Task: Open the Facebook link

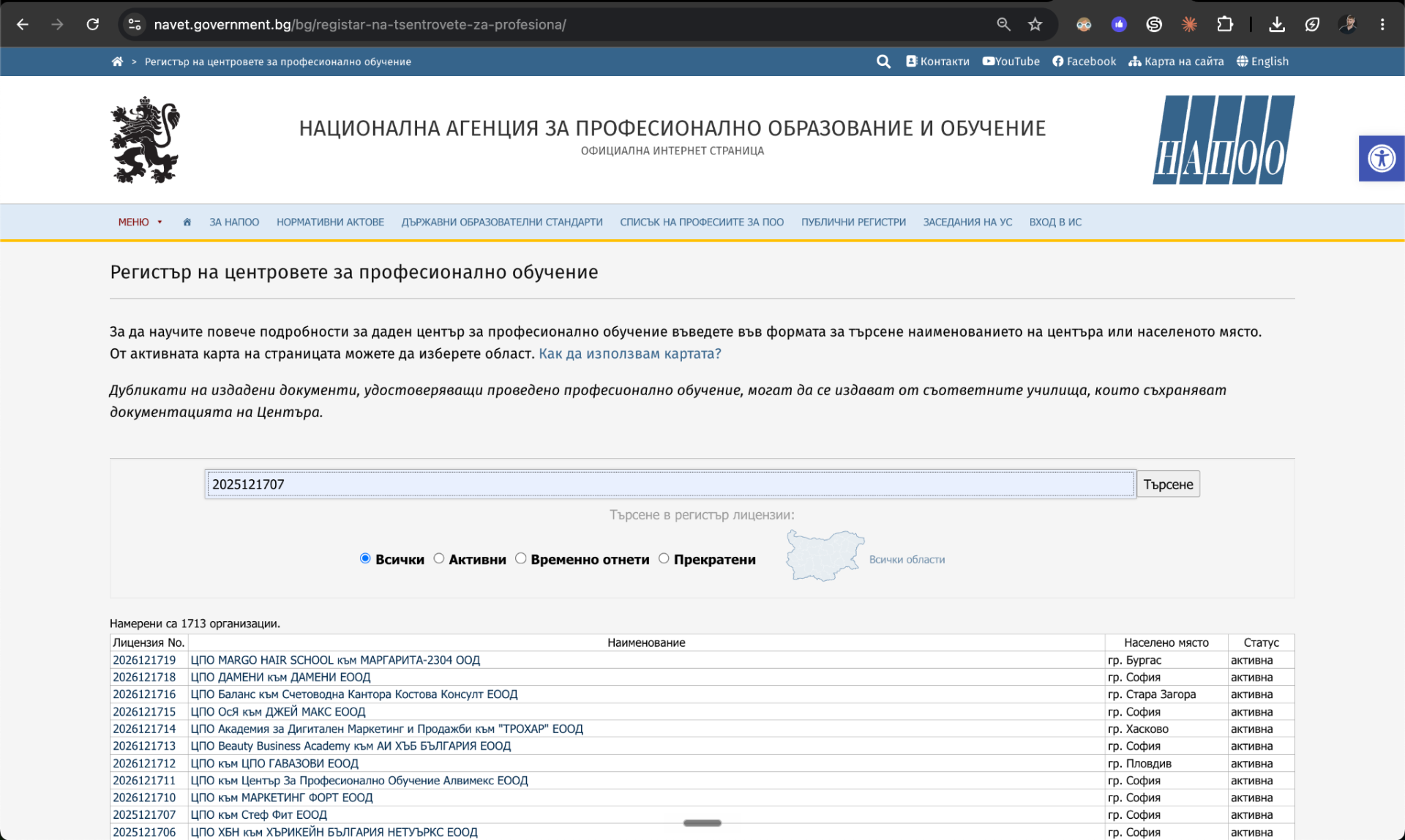Action: [x=1084, y=61]
